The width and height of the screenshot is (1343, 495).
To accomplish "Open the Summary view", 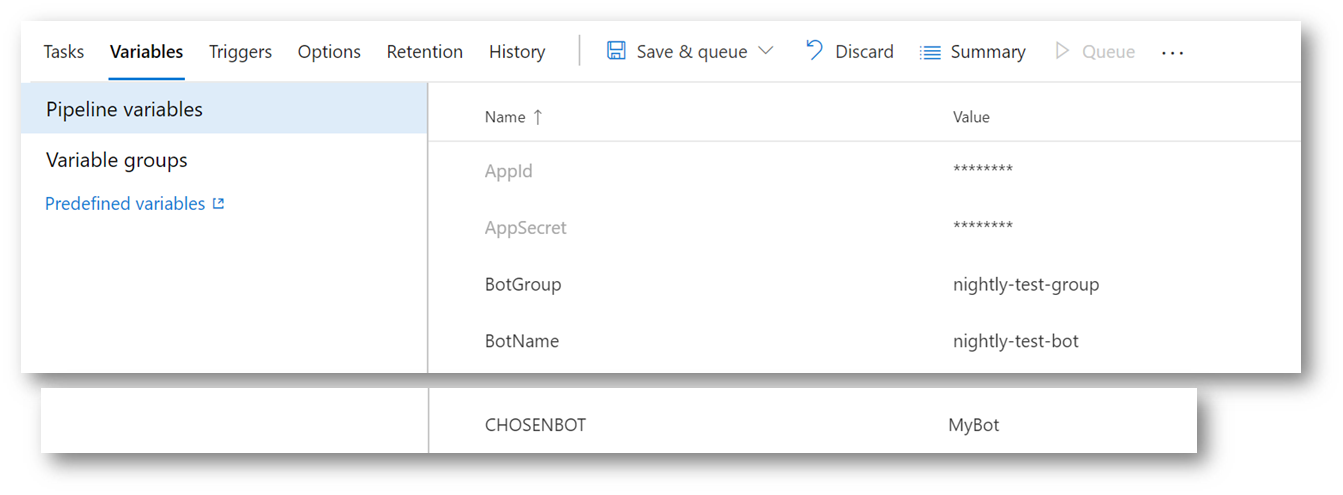I will (988, 52).
